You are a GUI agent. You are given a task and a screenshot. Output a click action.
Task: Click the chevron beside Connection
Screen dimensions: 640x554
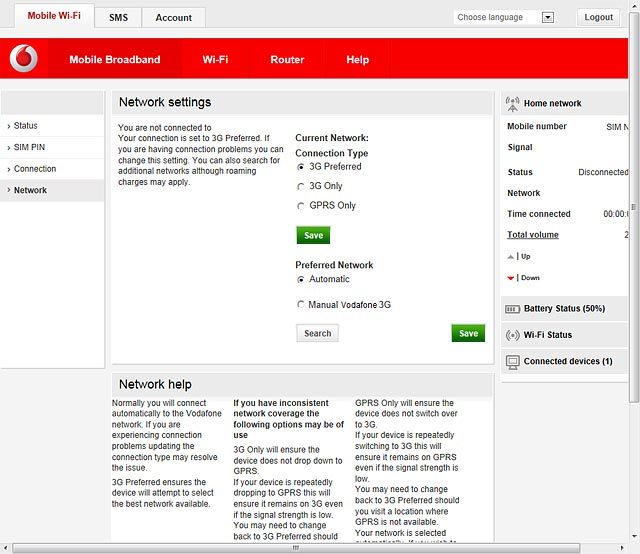point(9,169)
